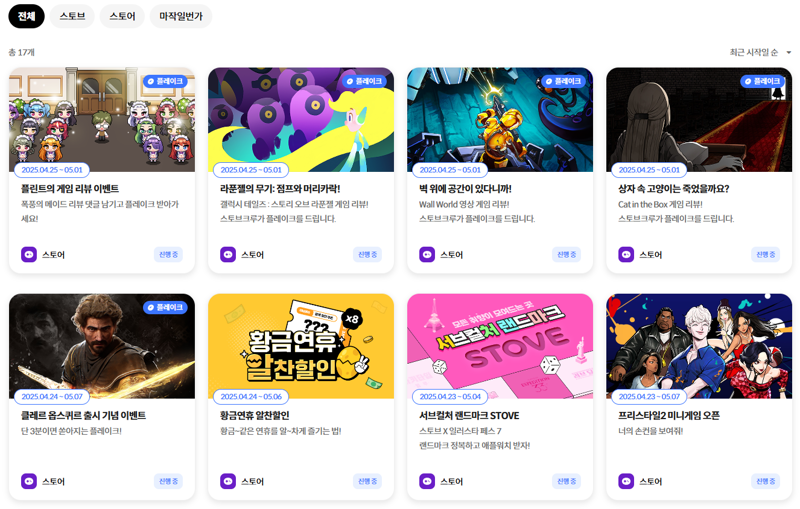Screen dimensions: 800x509
Task: Click the title 황금연휴 알찬할인
Action: (x=255, y=416)
